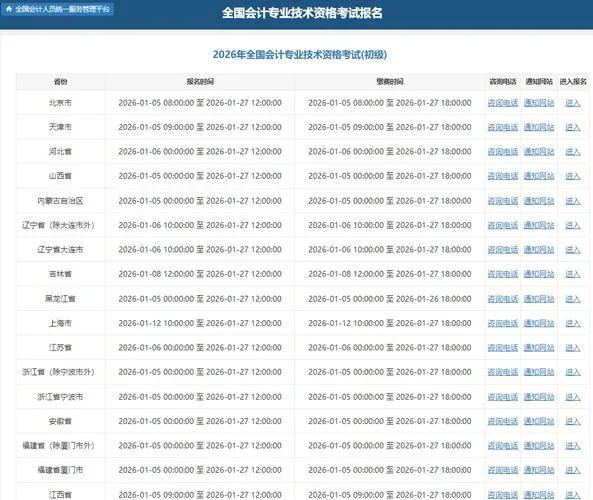Open 通知网站 for 浙江省（除宁波市外）
593x500 pixels.
(x=539, y=372)
